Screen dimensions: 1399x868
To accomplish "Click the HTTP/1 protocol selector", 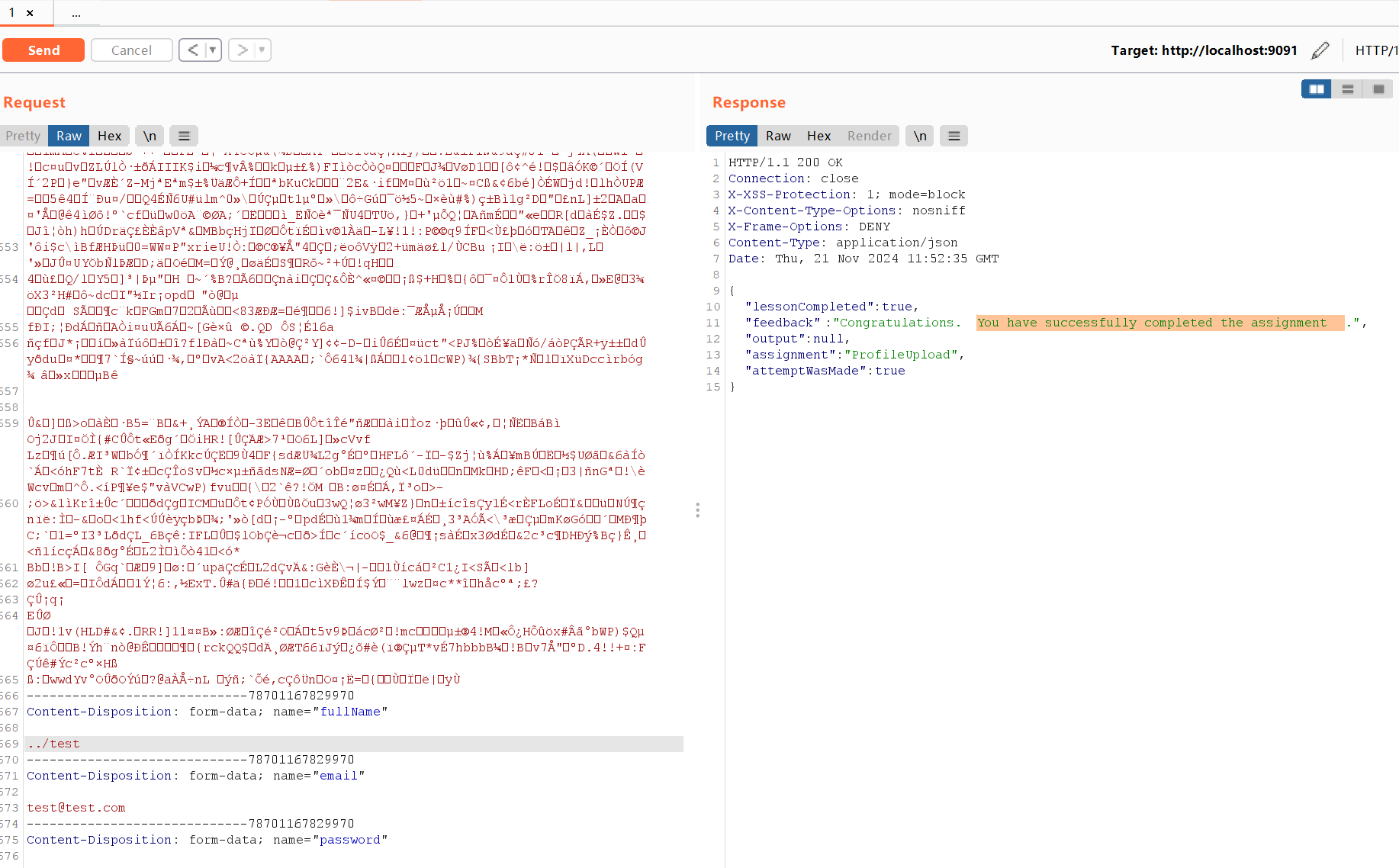I will pos(1376,50).
